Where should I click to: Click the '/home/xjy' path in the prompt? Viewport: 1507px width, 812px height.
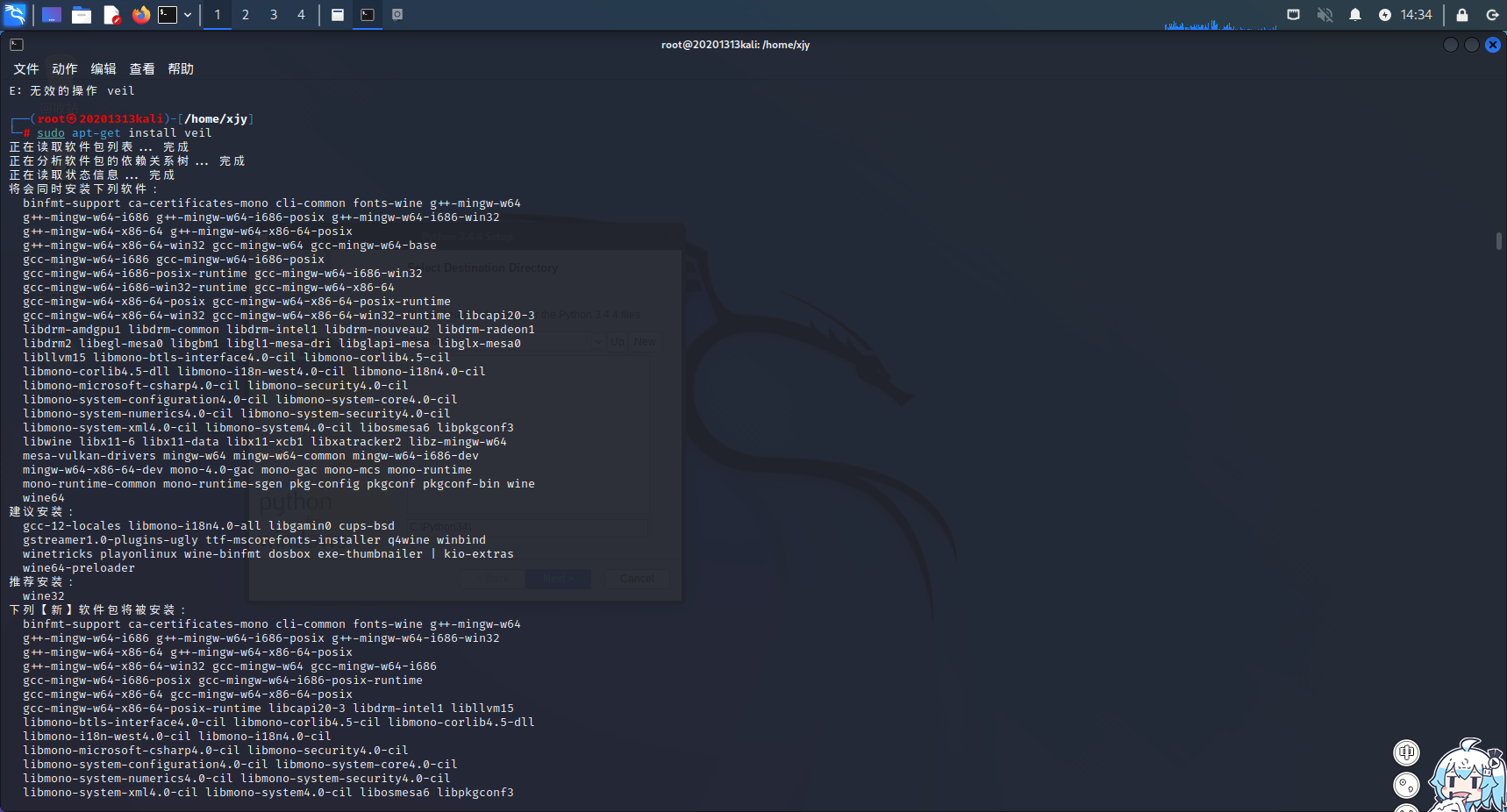(x=216, y=119)
